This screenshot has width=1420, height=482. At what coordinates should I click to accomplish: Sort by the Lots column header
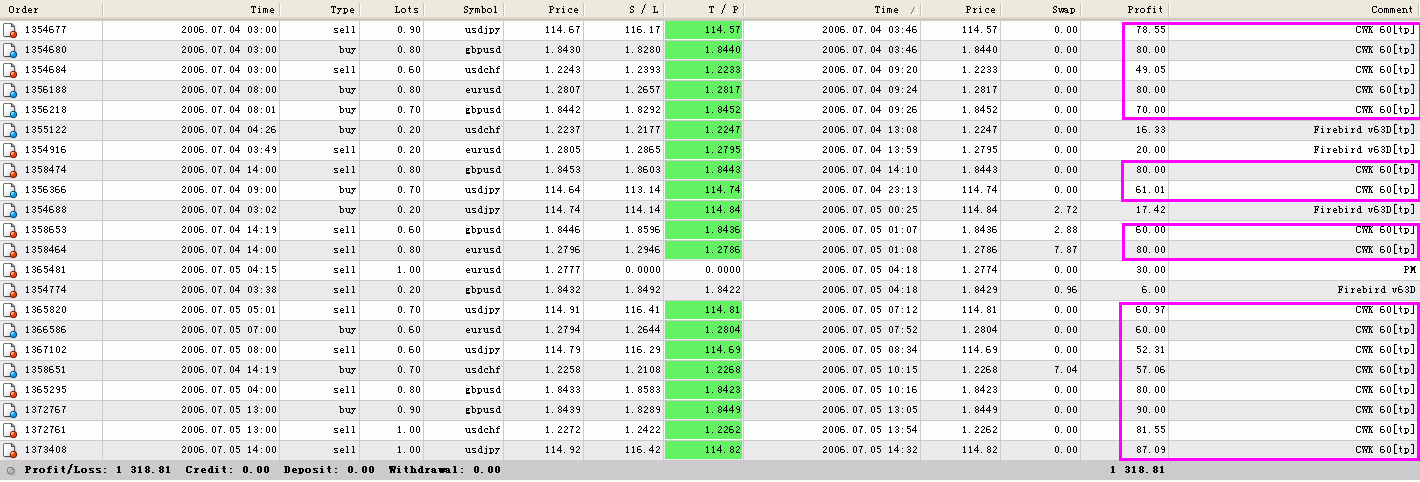pos(391,9)
